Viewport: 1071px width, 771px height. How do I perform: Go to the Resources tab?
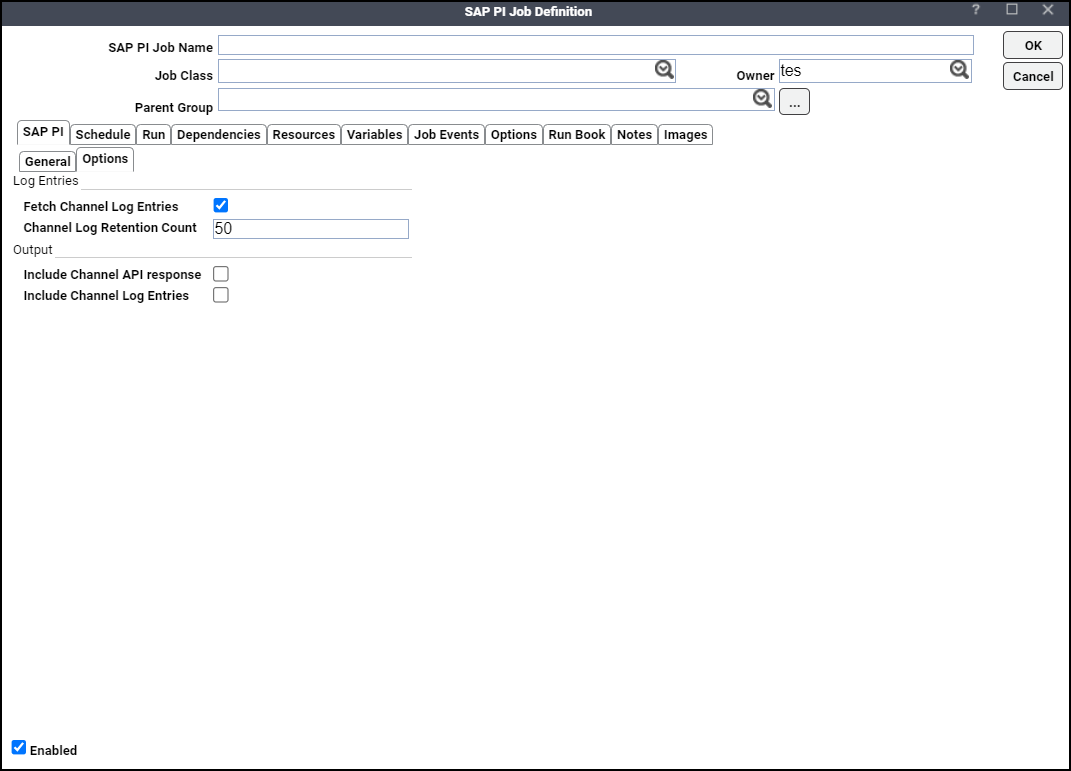pyautogui.click(x=304, y=135)
